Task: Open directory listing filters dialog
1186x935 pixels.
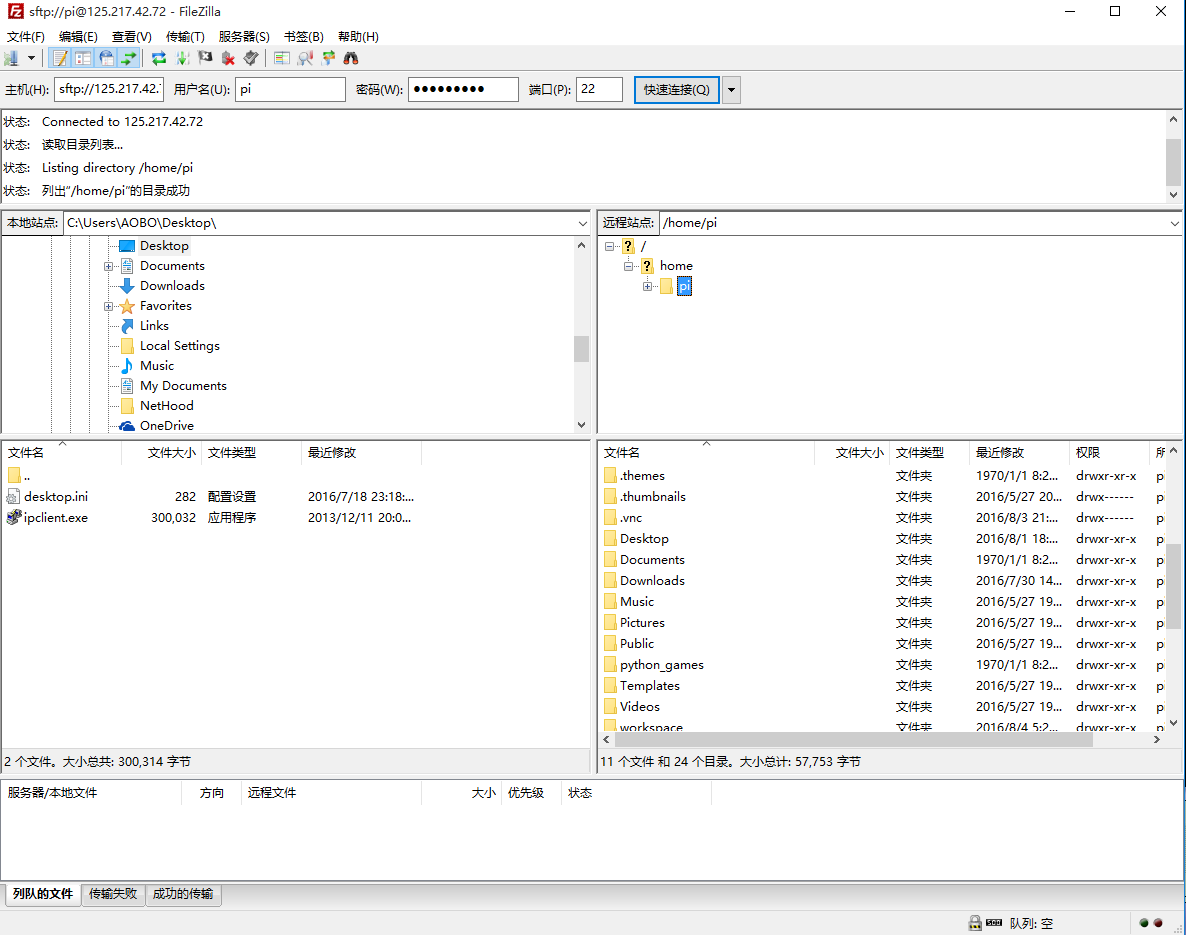Action: (281, 58)
